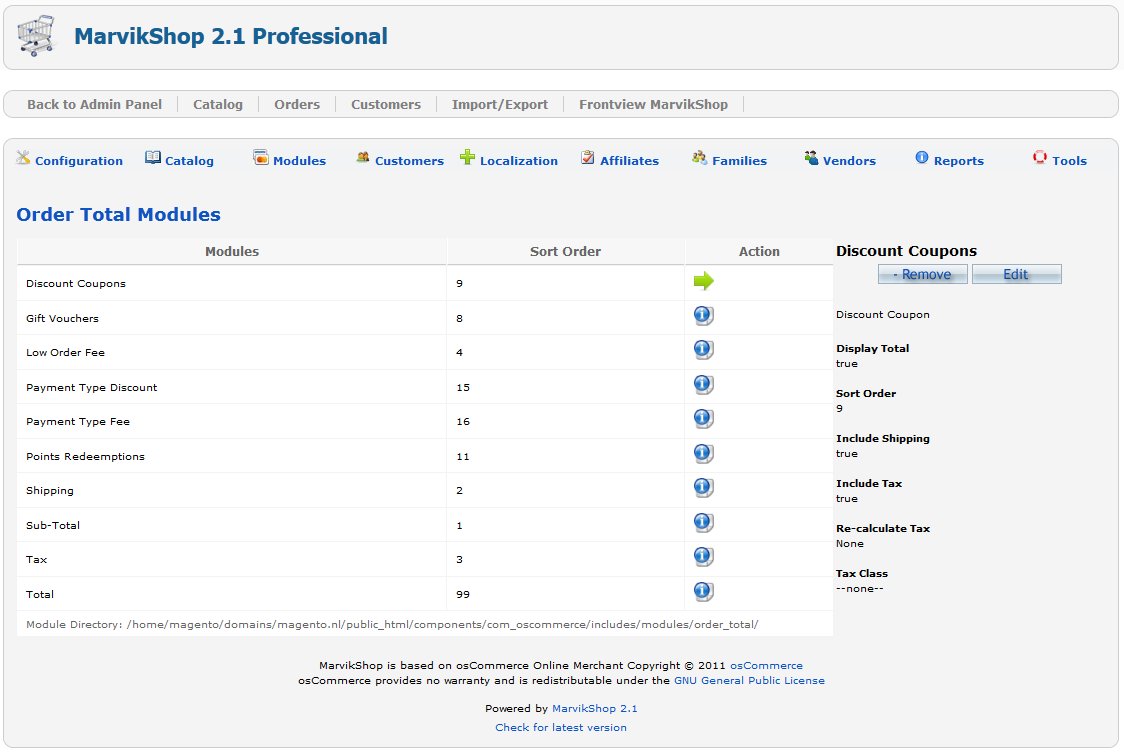Viewport: 1124px width, 755px height.
Task: Select the Shipping module name
Action: tap(49, 491)
